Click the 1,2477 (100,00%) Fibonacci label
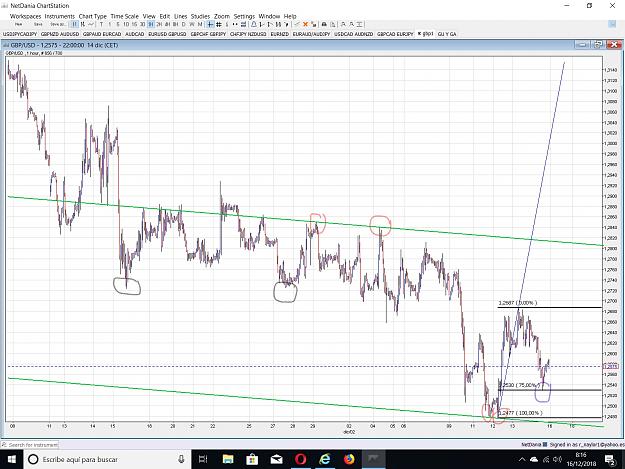Image resolution: width=625 pixels, height=469 pixels. tap(521, 413)
